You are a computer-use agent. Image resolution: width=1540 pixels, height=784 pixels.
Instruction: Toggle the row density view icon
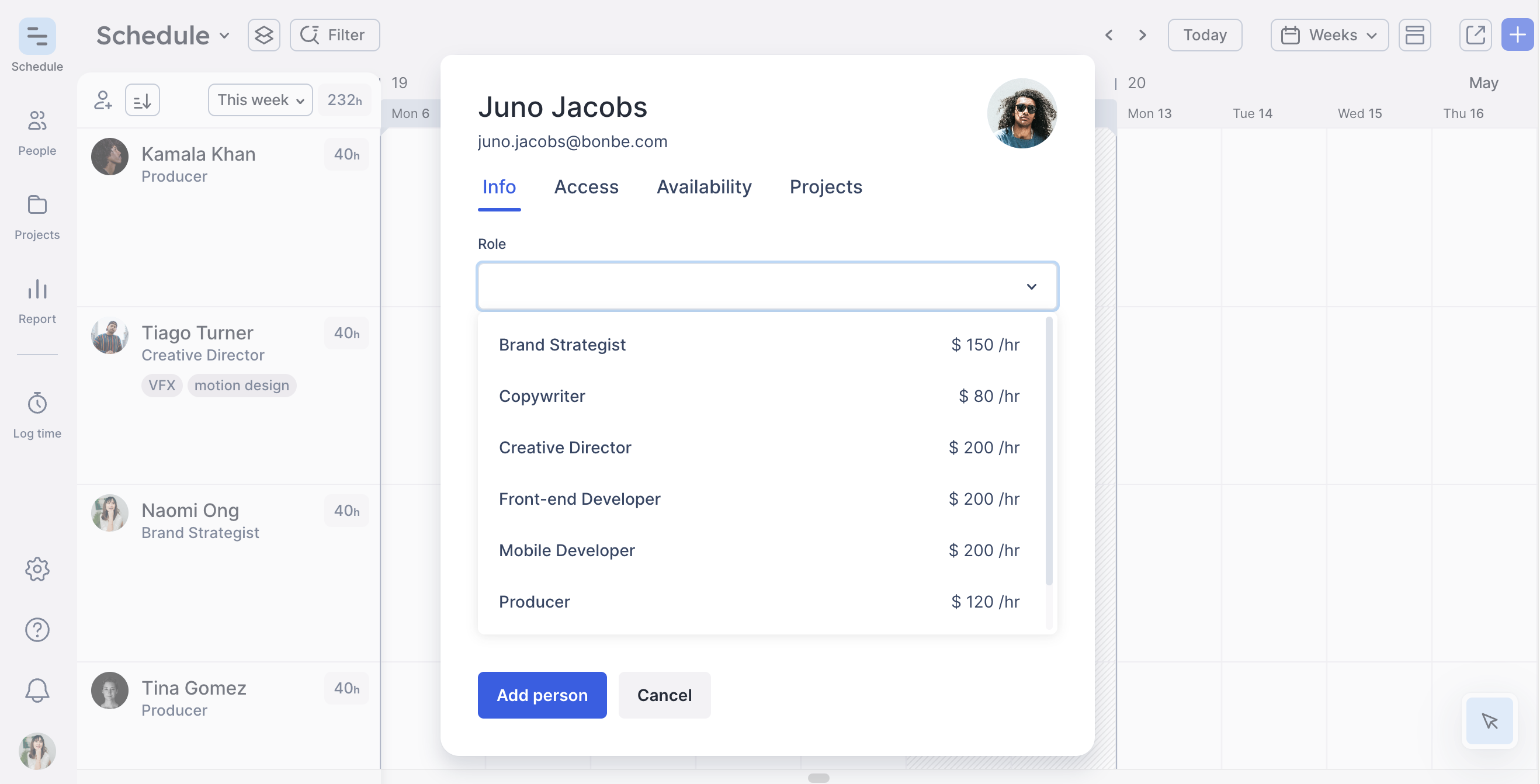[x=1414, y=35]
